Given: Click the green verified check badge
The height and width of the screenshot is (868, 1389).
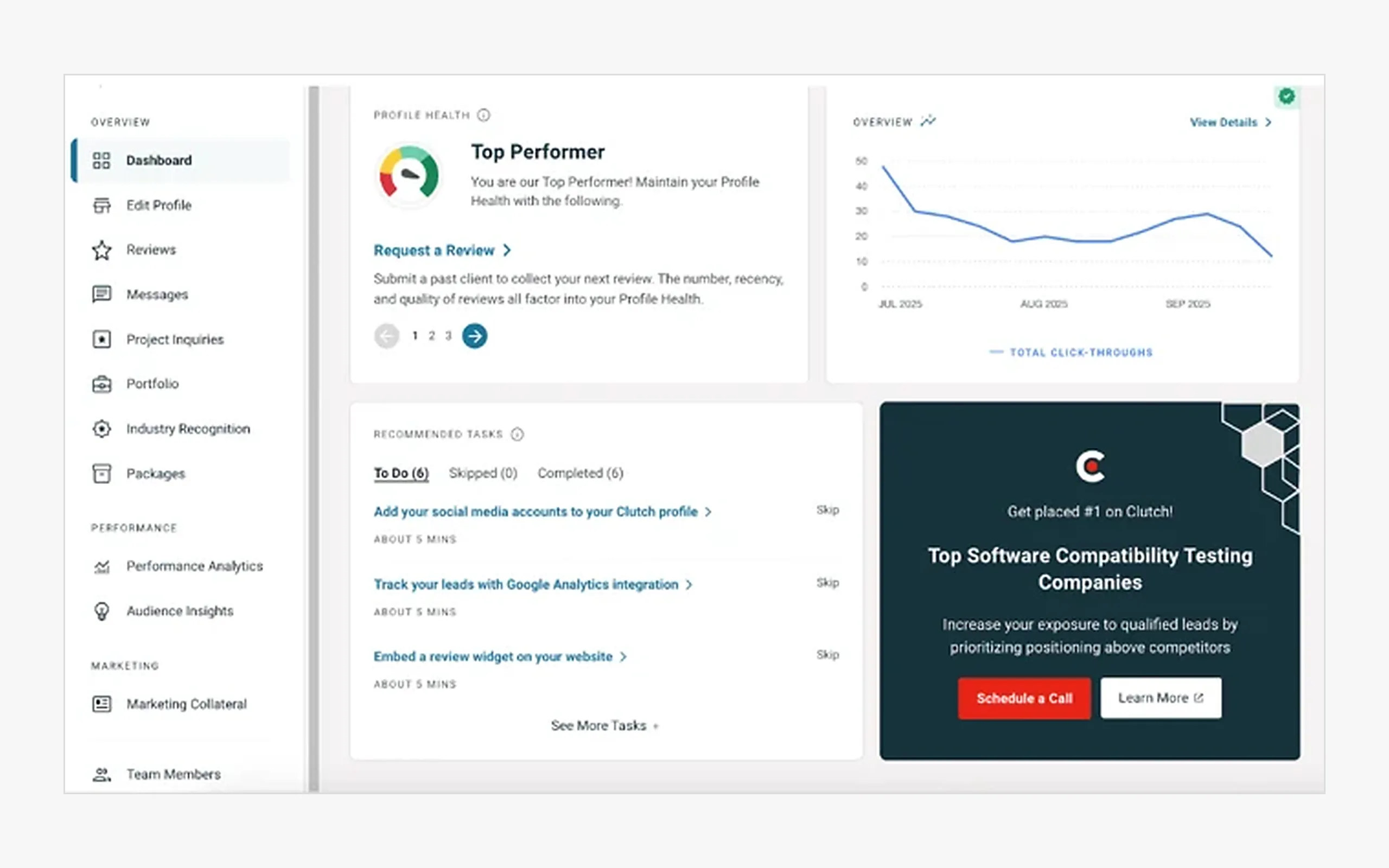Looking at the screenshot, I should [1286, 96].
